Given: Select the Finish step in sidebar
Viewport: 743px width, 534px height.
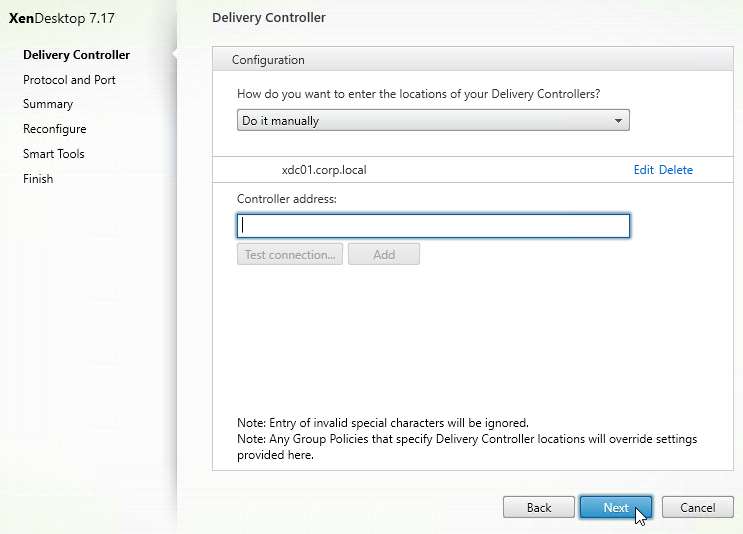Looking at the screenshot, I should point(38,179).
